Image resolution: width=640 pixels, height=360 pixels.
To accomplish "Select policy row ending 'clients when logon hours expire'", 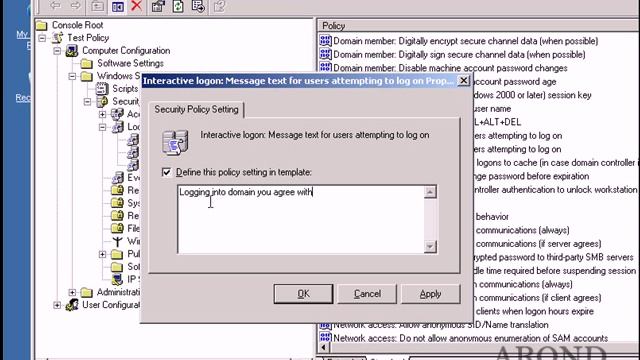I will pos(535,311).
